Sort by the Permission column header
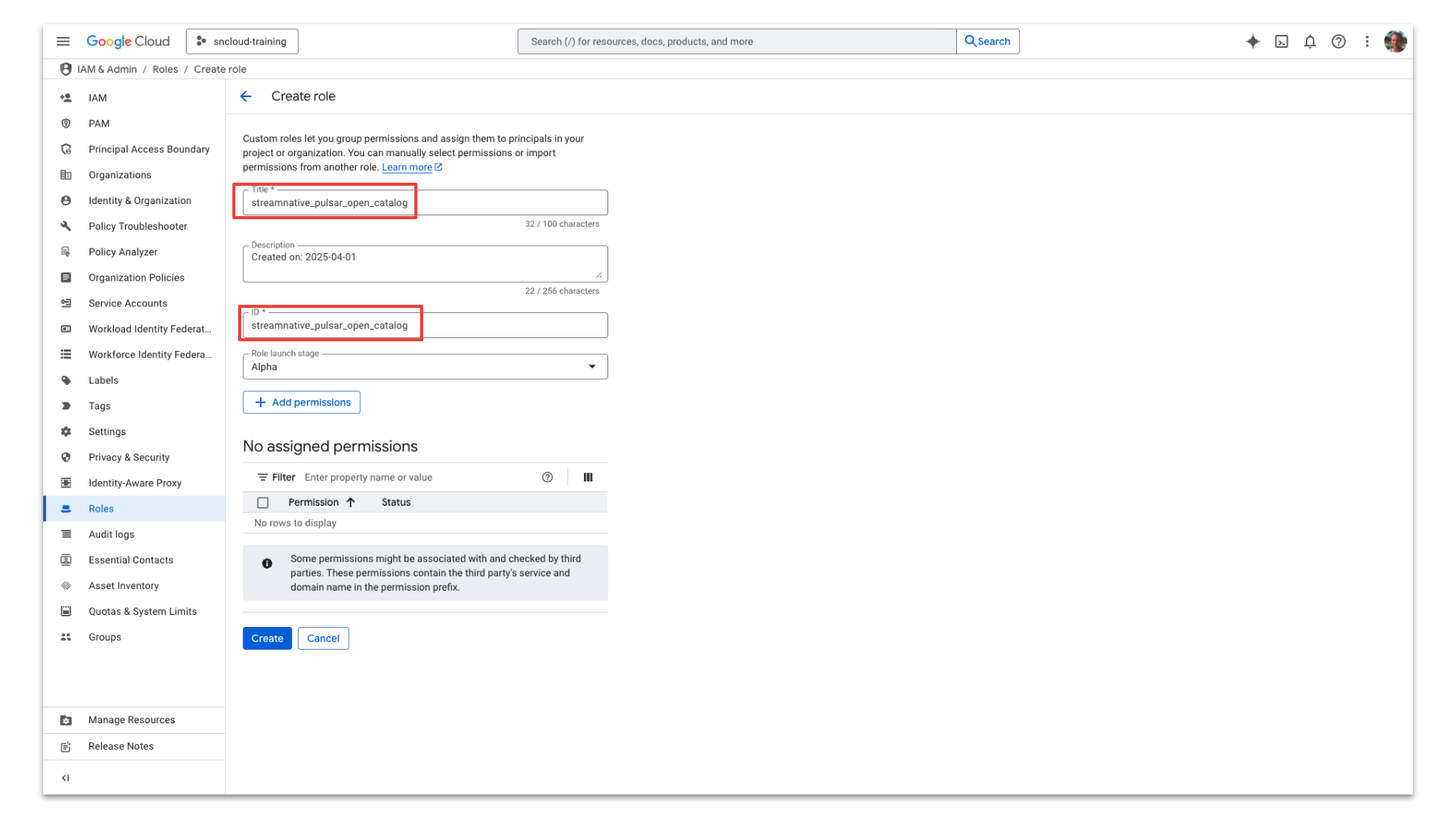 pyautogui.click(x=313, y=503)
